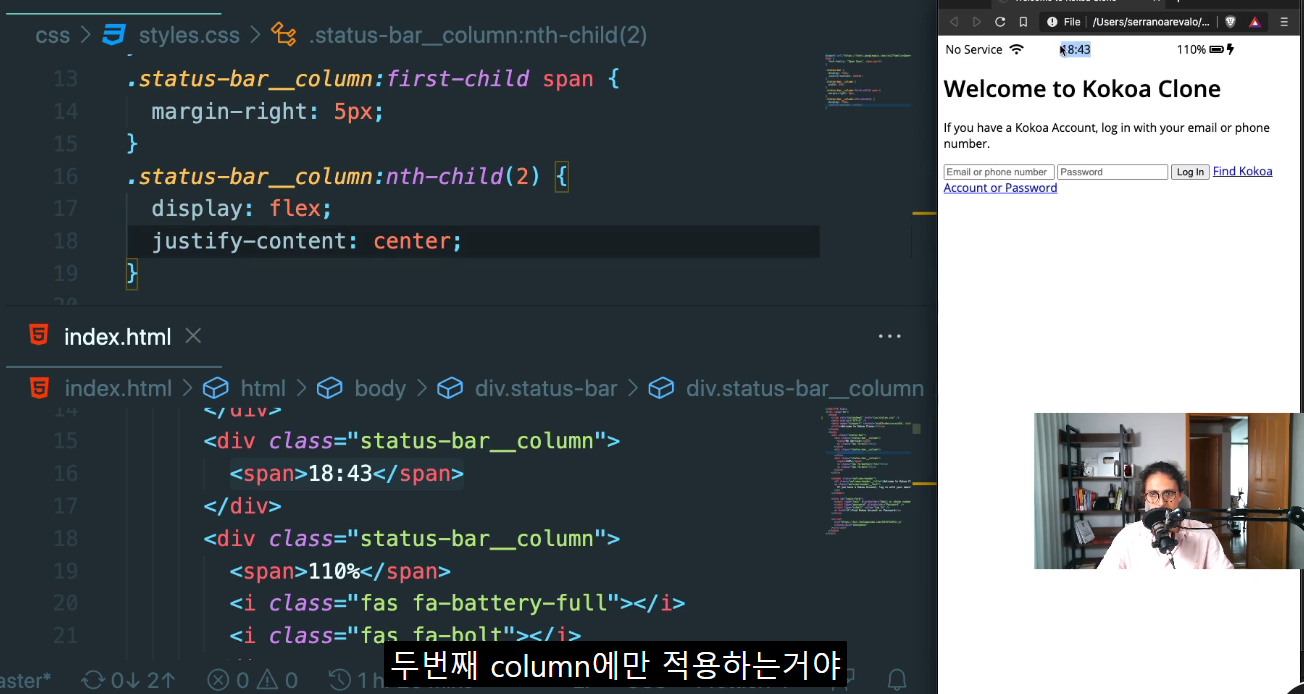Click the cube icon before div.status-bar breadcrumb
The height and width of the screenshot is (694, 1304).
pyautogui.click(x=450, y=388)
